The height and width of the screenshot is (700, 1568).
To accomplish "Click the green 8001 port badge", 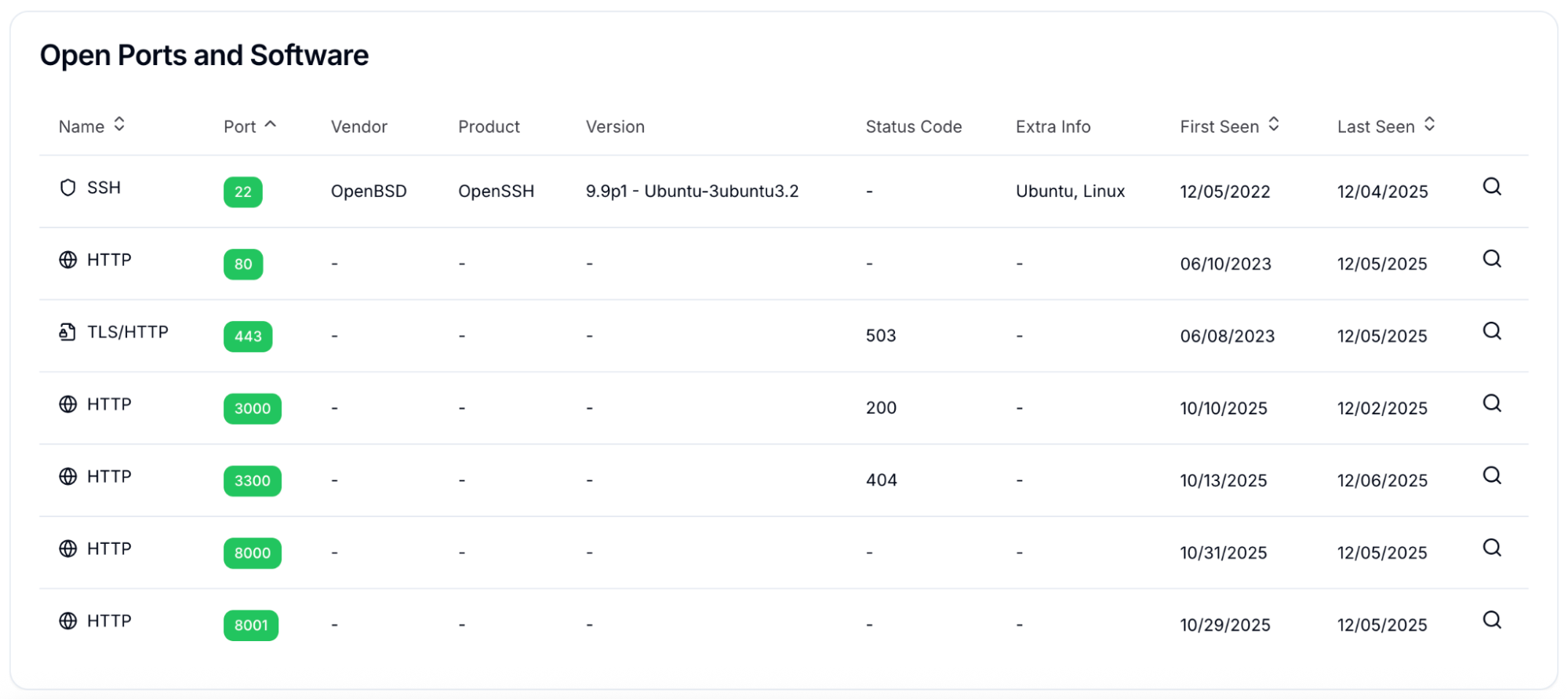I will pyautogui.click(x=251, y=625).
